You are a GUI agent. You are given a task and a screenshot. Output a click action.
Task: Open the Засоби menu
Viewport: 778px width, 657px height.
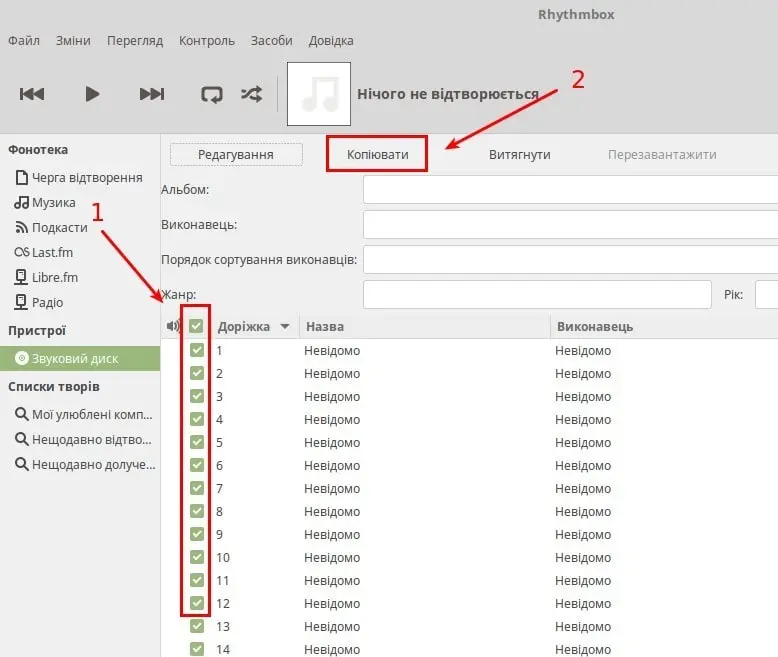coord(271,40)
